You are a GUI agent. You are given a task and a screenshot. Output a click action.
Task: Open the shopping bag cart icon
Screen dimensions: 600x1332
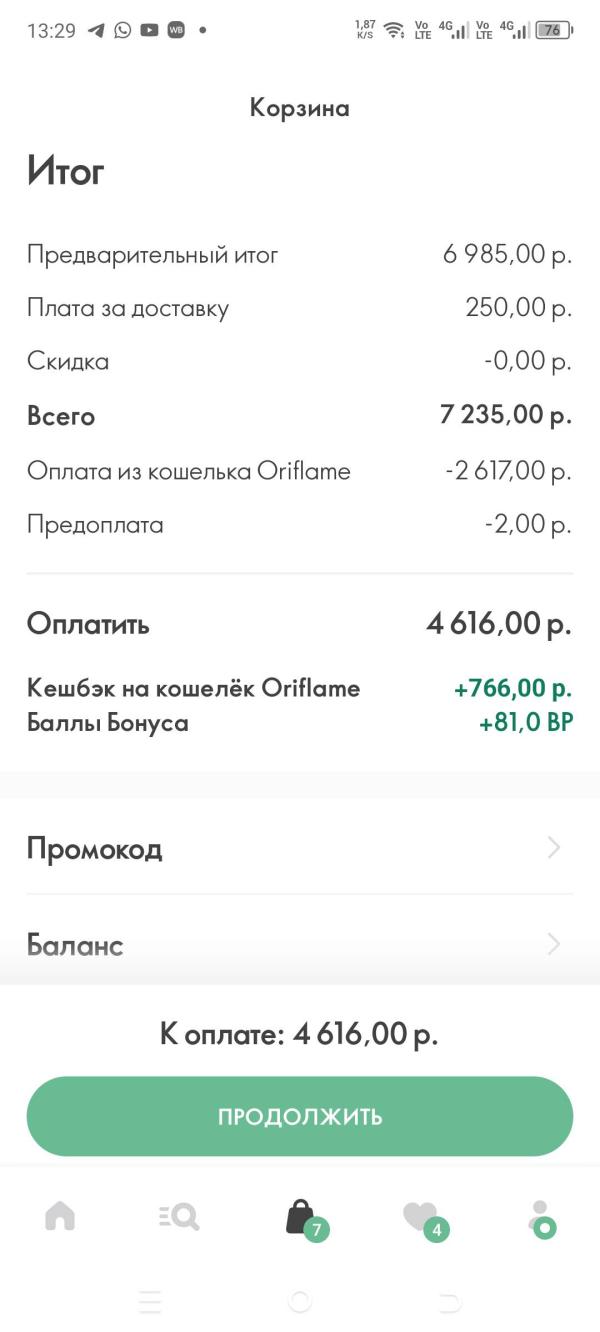coord(300,1217)
